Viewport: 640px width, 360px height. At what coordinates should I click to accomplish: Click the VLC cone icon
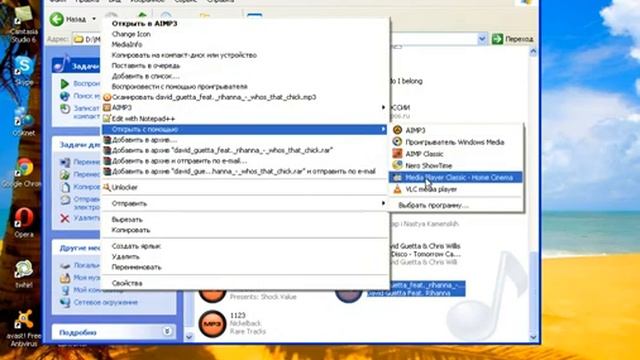point(397,189)
